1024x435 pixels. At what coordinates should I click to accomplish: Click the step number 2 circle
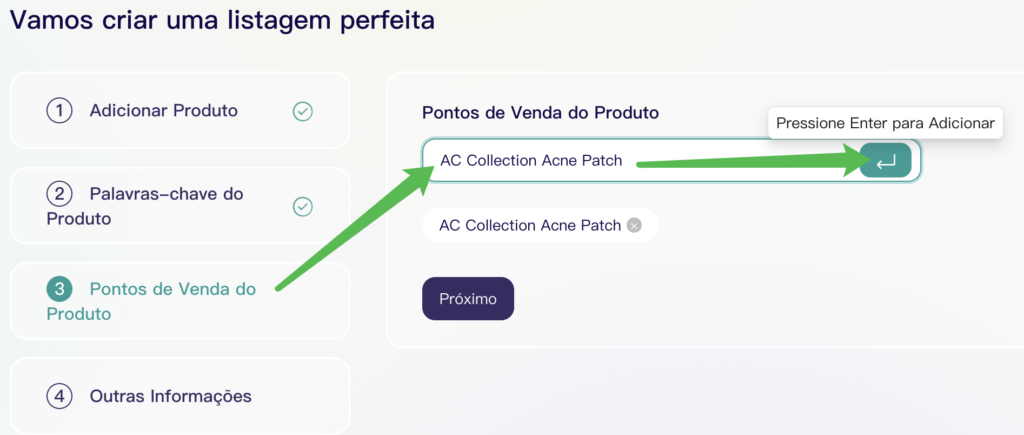[60, 193]
